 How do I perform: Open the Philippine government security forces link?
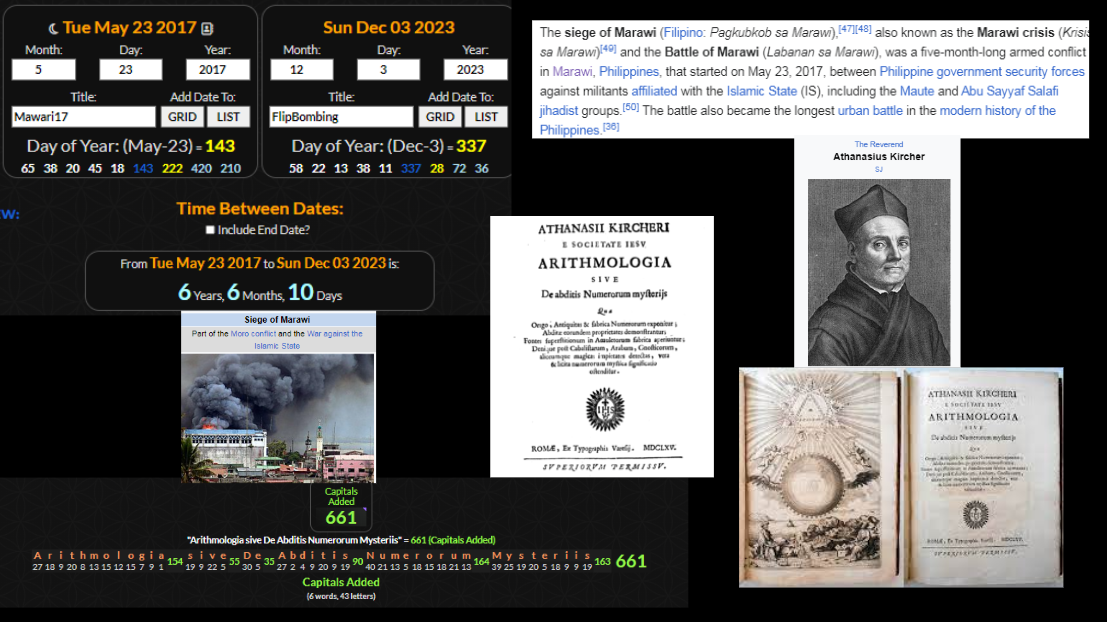[982, 71]
